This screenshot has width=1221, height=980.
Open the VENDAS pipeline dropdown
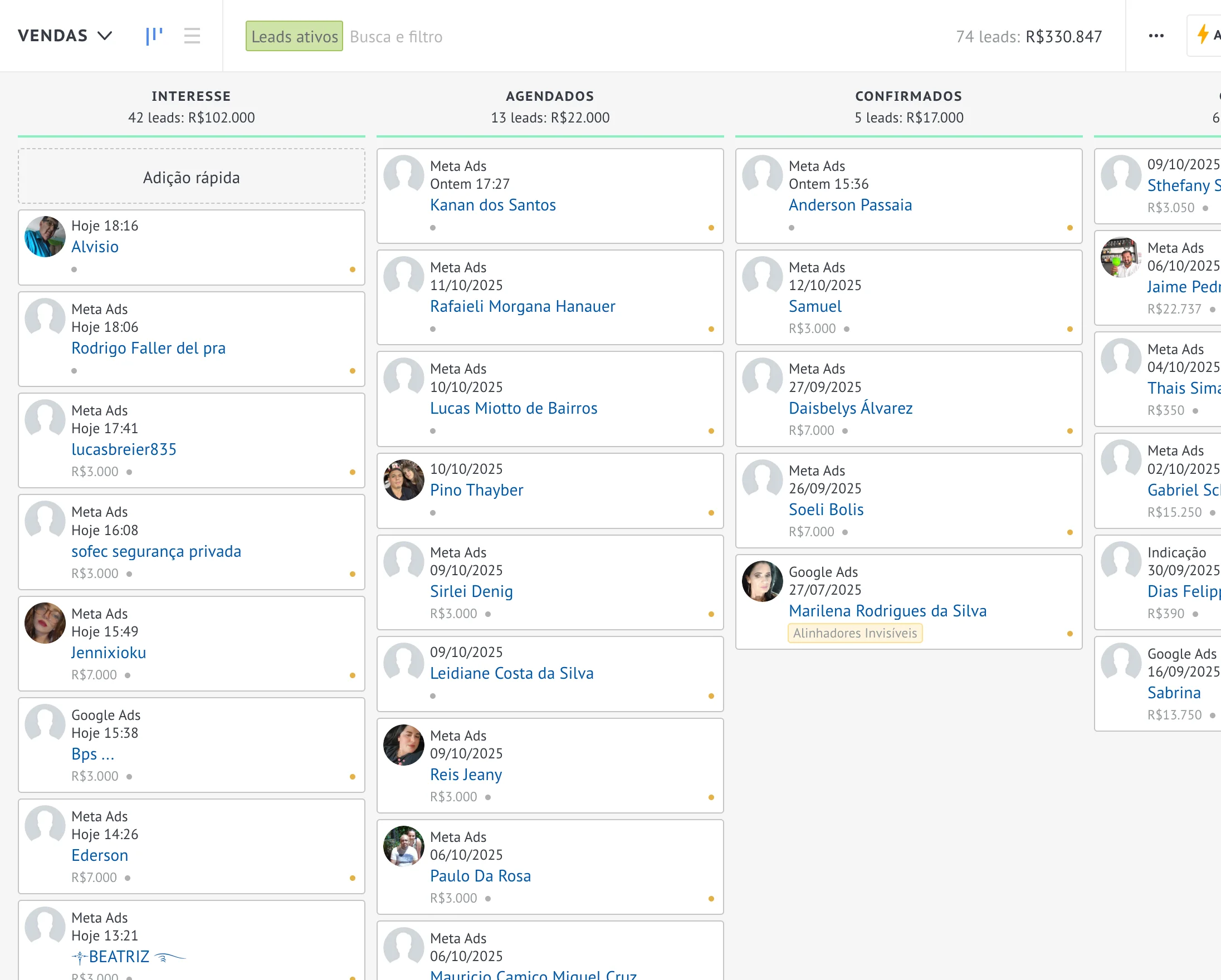pos(65,35)
